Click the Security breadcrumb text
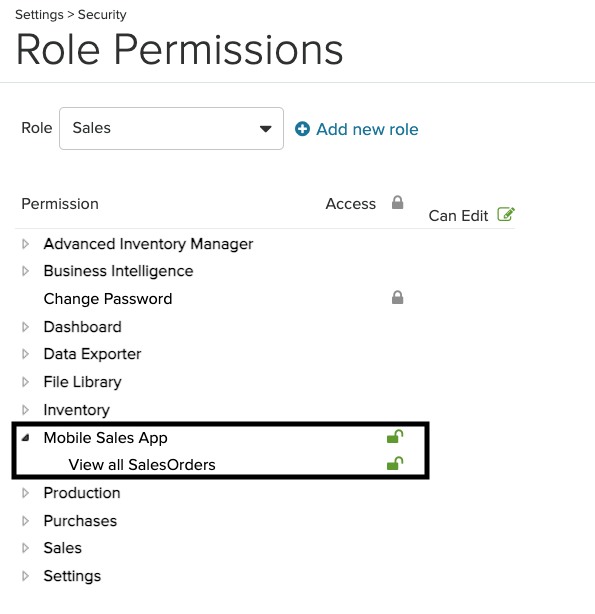Screen dimensions: 595x614 (x=102, y=14)
